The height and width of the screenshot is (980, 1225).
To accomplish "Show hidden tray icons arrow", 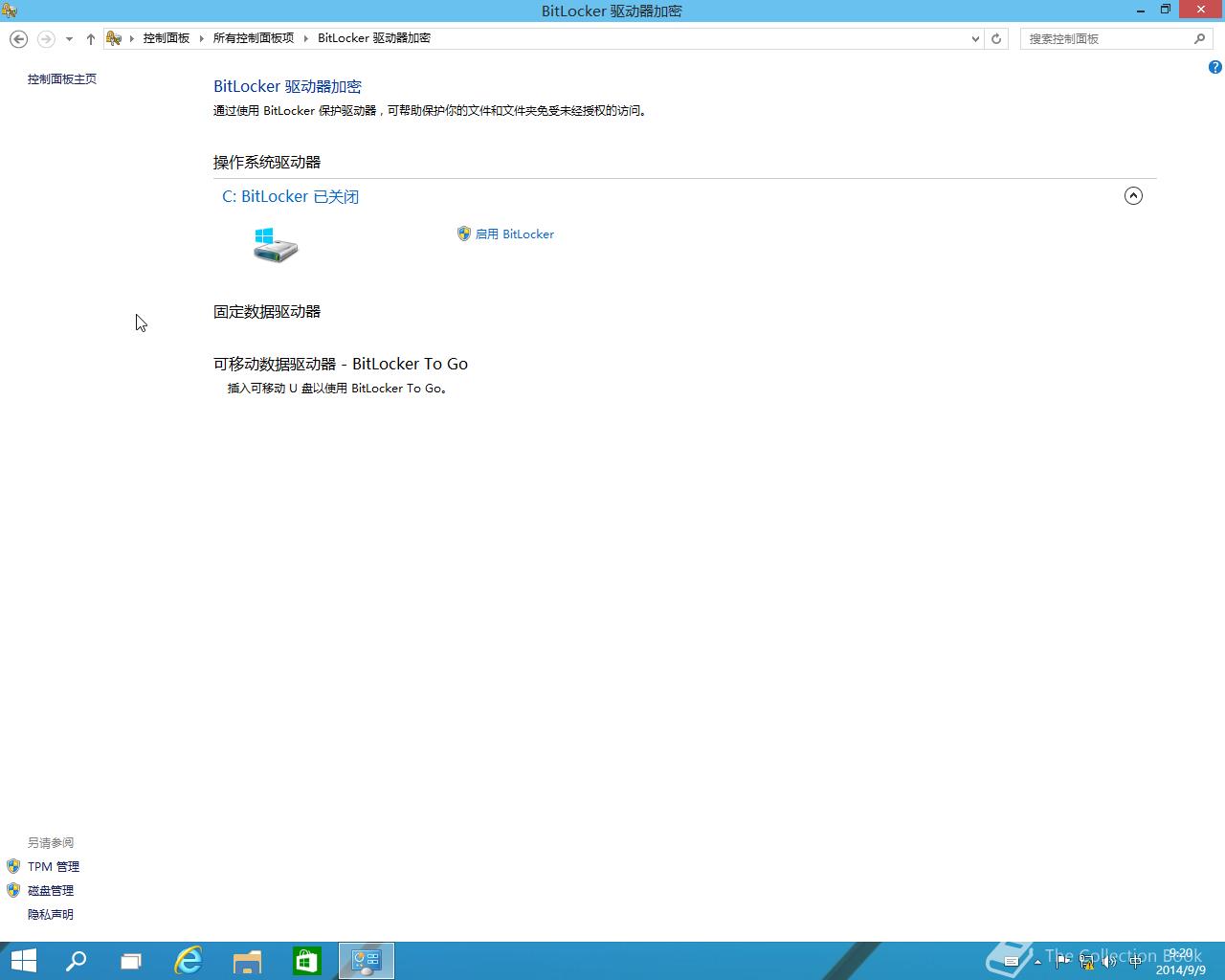I will coord(1037,962).
